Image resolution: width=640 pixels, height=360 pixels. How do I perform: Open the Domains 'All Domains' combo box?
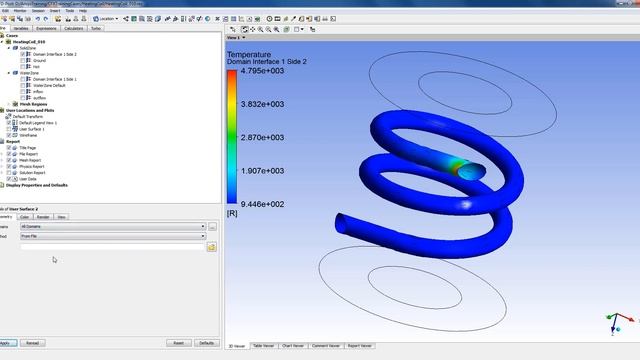[113, 226]
